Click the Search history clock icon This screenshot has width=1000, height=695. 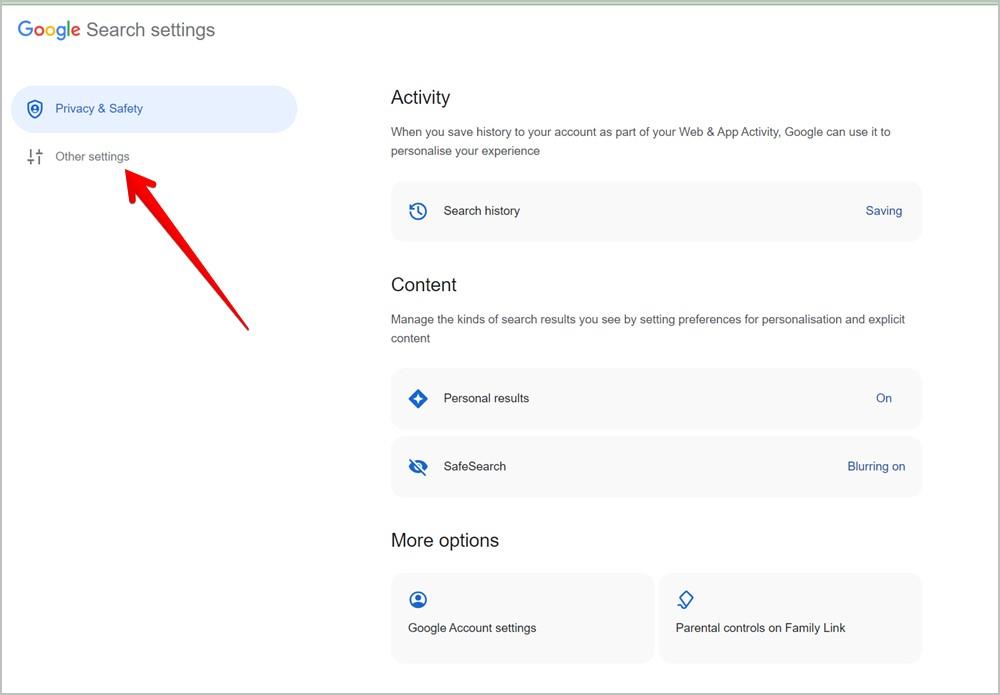tap(418, 211)
